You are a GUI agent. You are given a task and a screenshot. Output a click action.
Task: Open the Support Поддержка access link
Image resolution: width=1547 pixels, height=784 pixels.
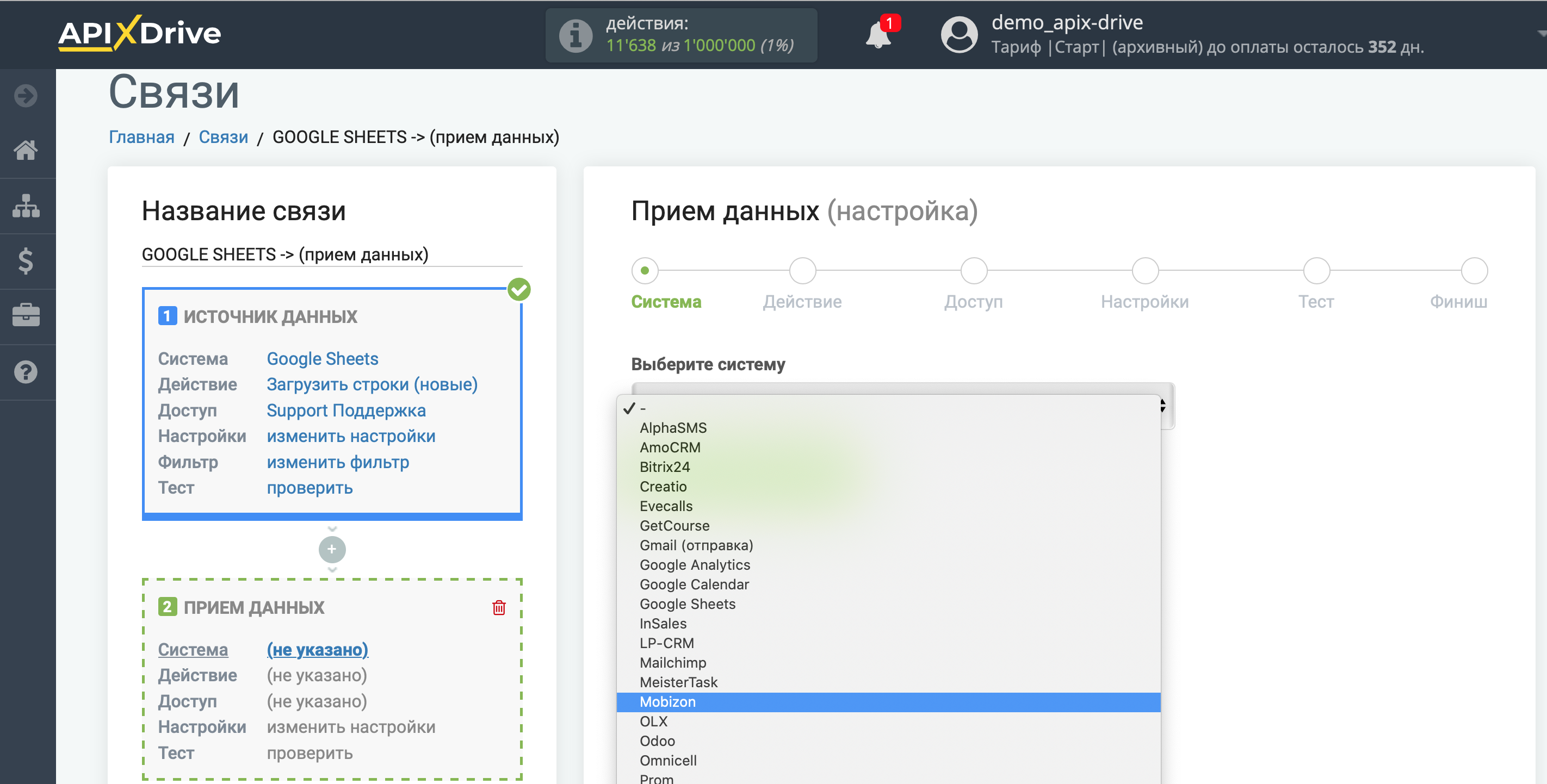[346, 410]
